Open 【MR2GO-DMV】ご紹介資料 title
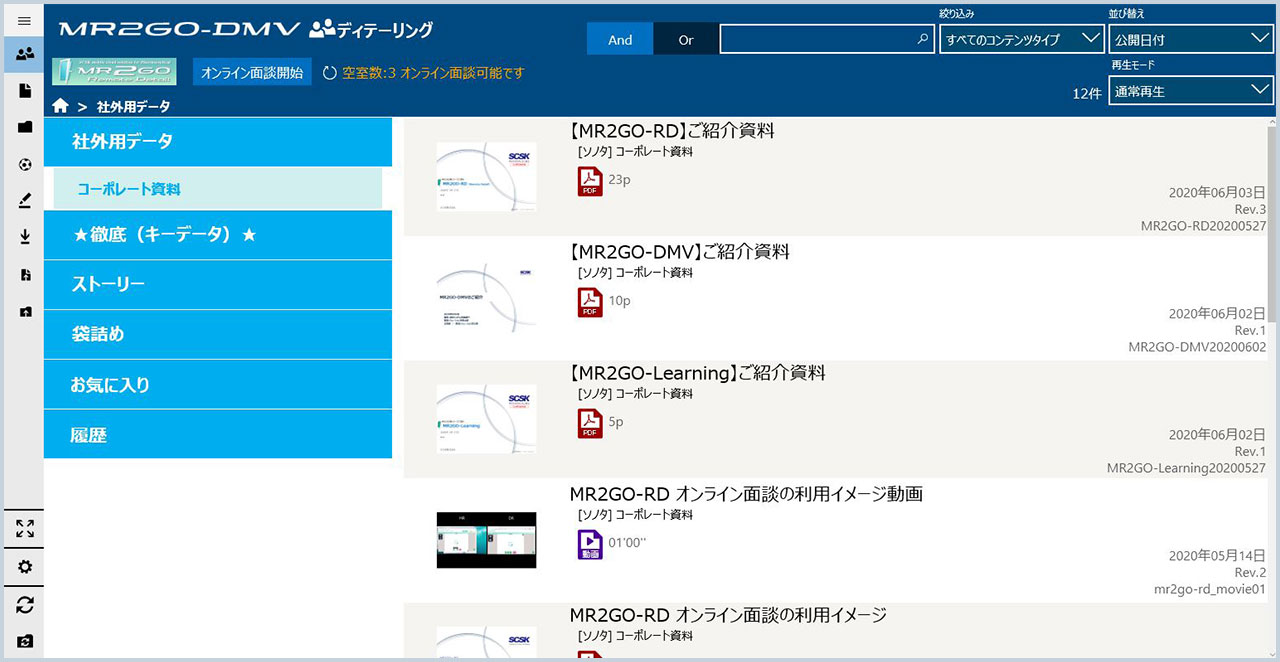Viewport: 1280px width, 662px height. 679,252
